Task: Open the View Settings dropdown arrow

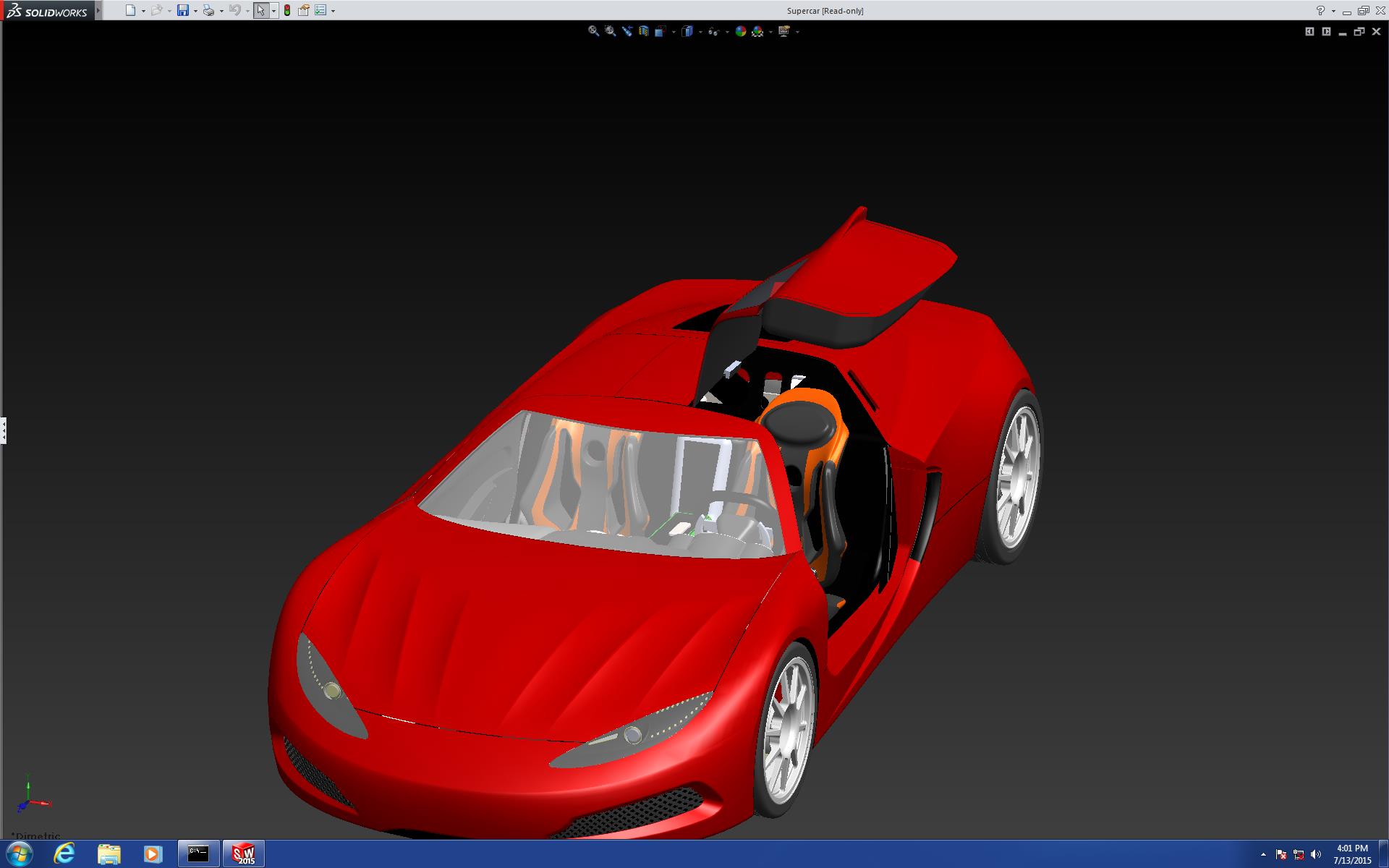Action: click(797, 32)
